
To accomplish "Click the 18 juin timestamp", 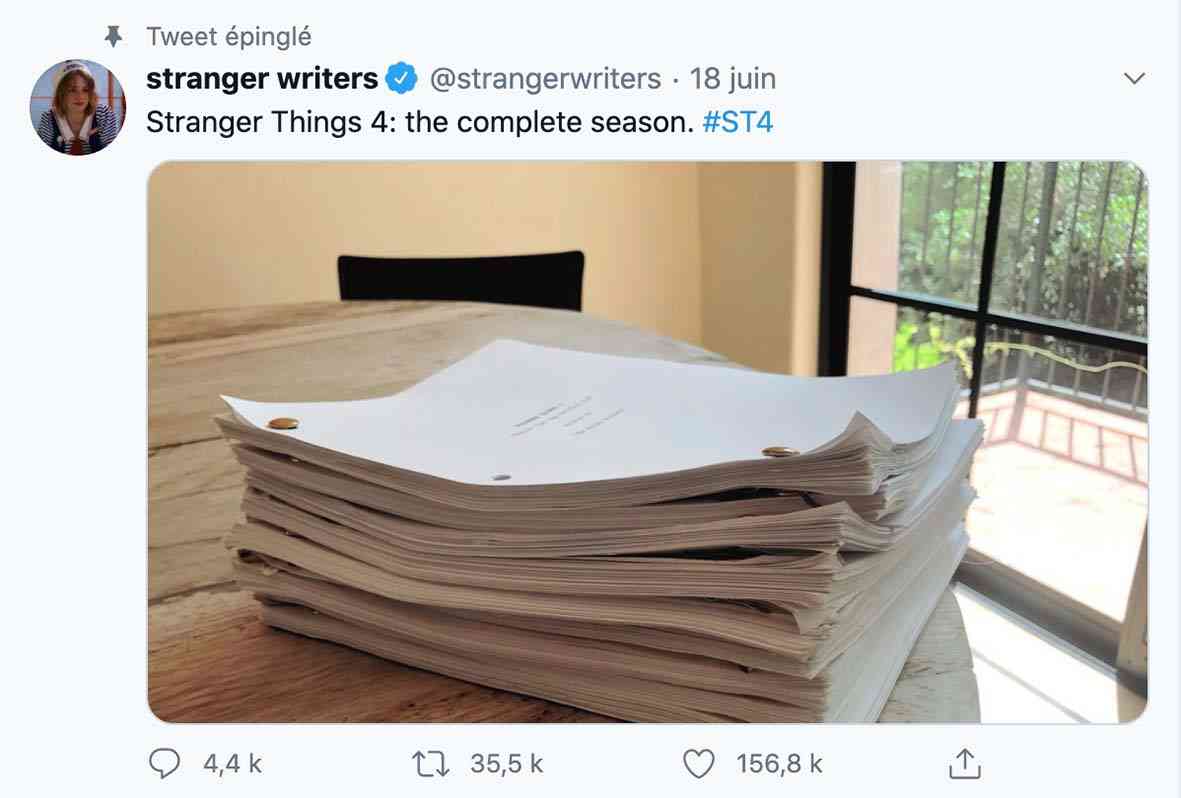I will point(733,78).
